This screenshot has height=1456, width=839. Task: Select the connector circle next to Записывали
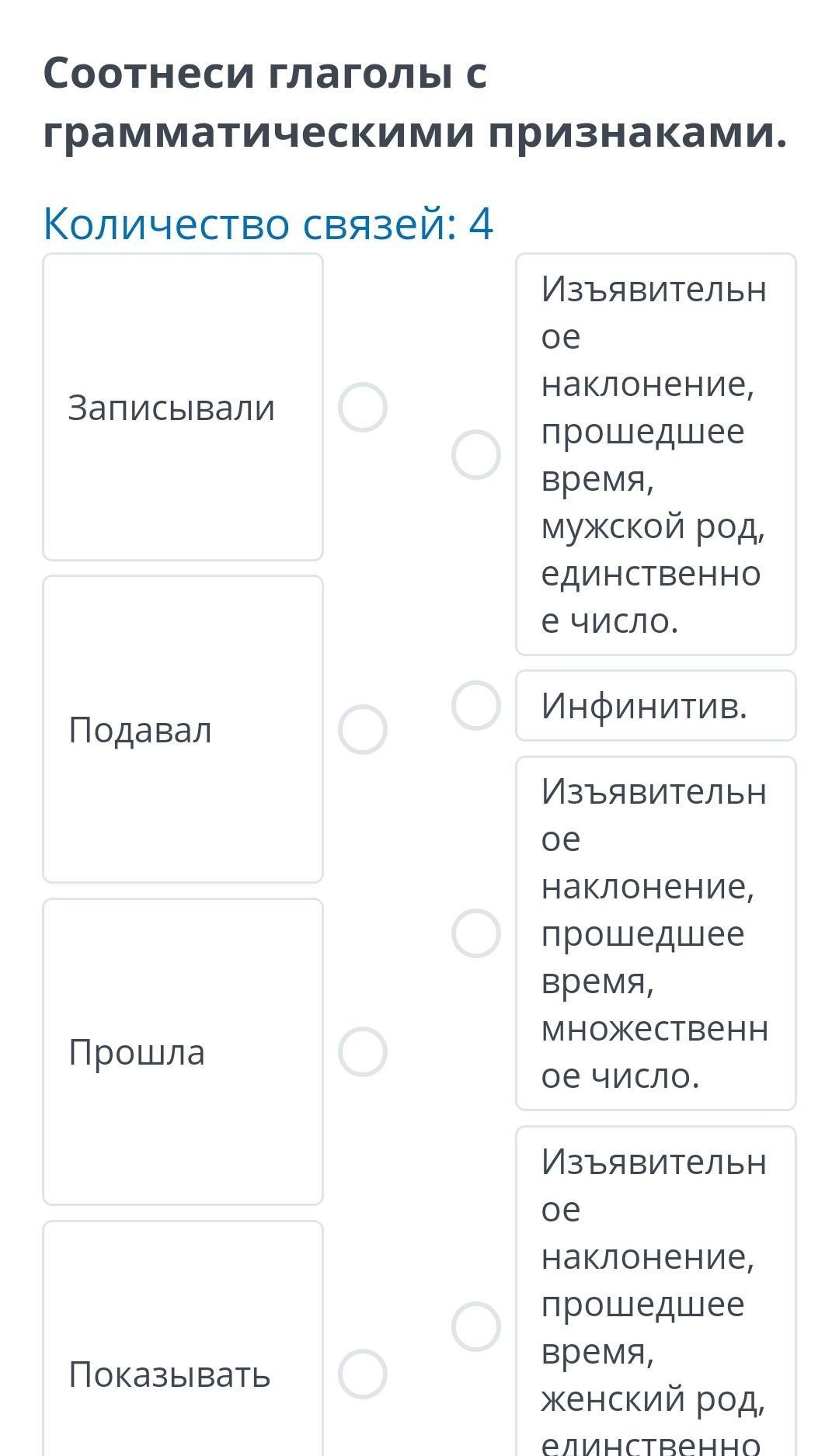click(363, 407)
